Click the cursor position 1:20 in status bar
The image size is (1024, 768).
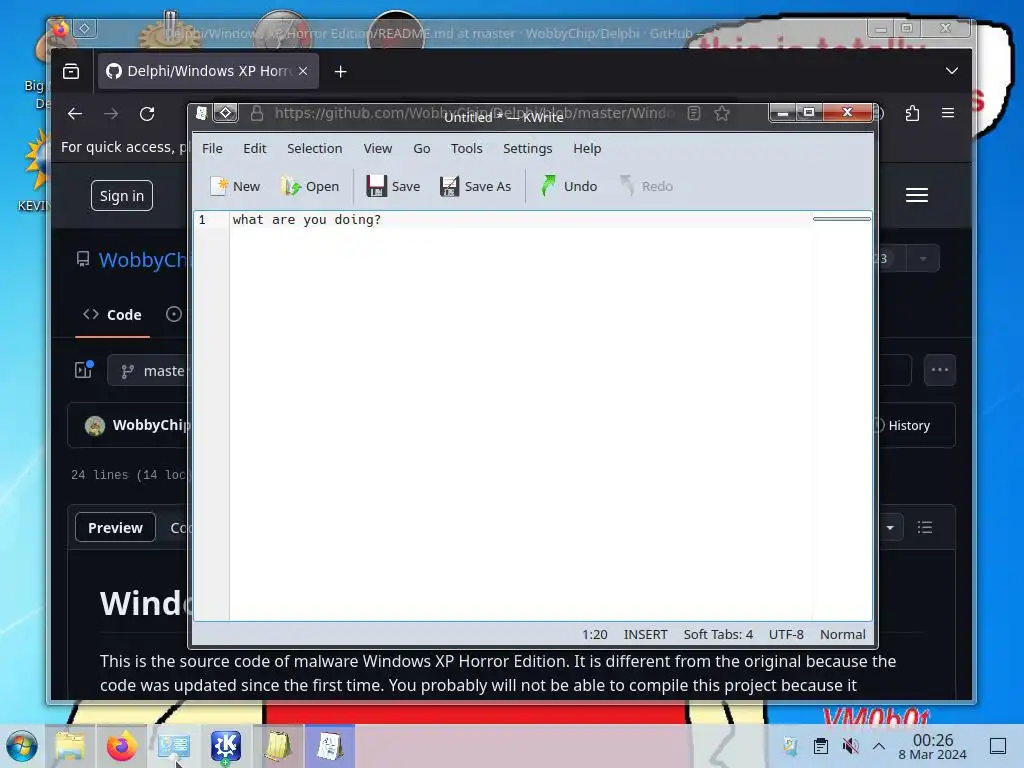[x=594, y=634]
